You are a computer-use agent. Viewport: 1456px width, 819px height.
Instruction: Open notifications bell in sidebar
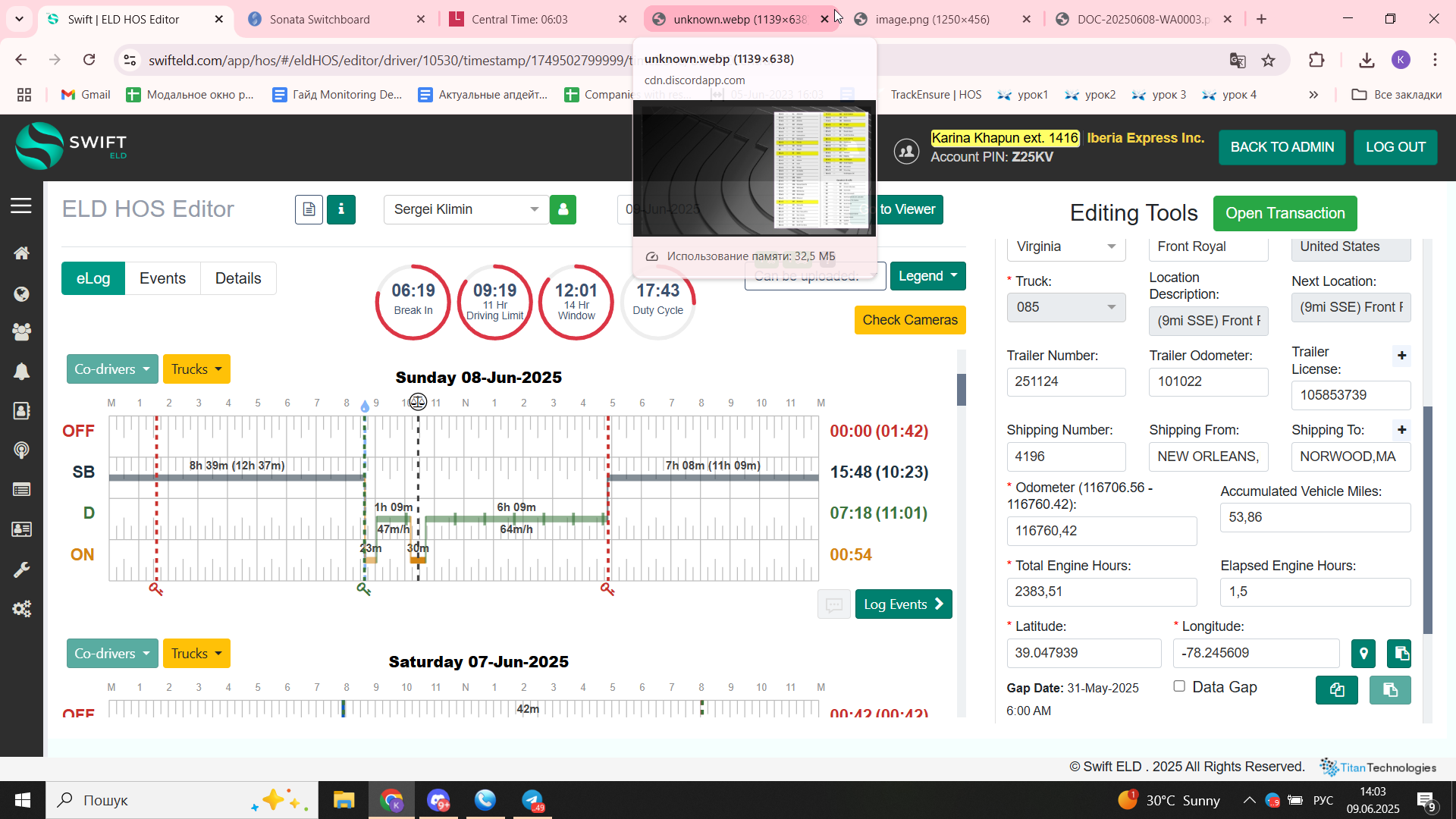pyautogui.click(x=21, y=371)
